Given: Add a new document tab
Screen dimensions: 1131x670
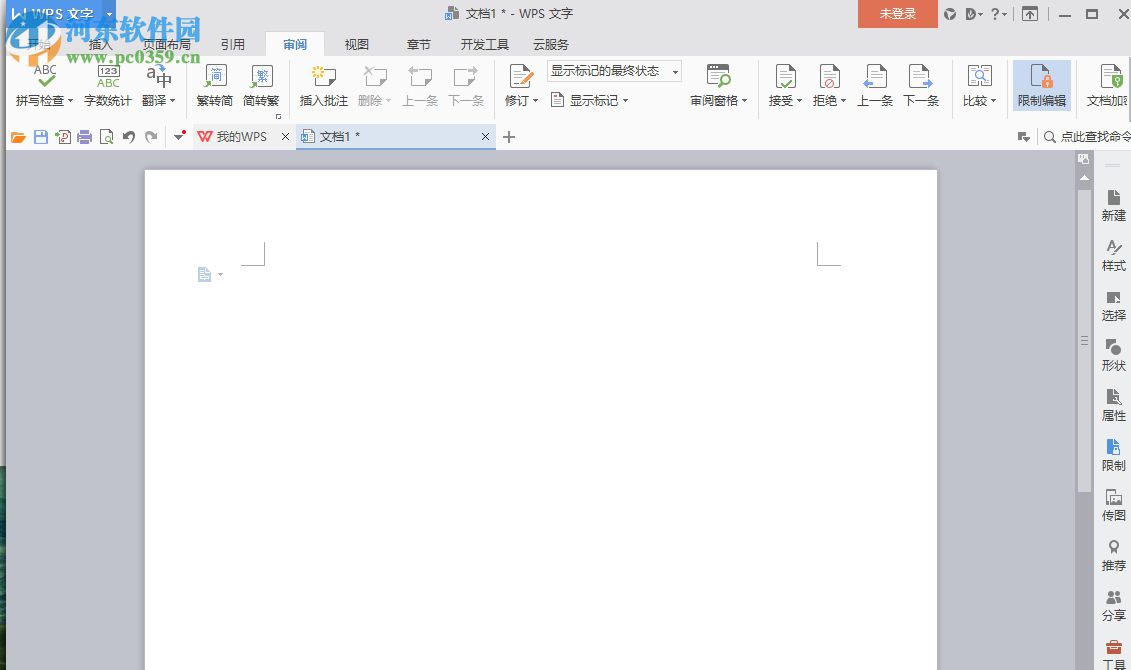Looking at the screenshot, I should [509, 136].
